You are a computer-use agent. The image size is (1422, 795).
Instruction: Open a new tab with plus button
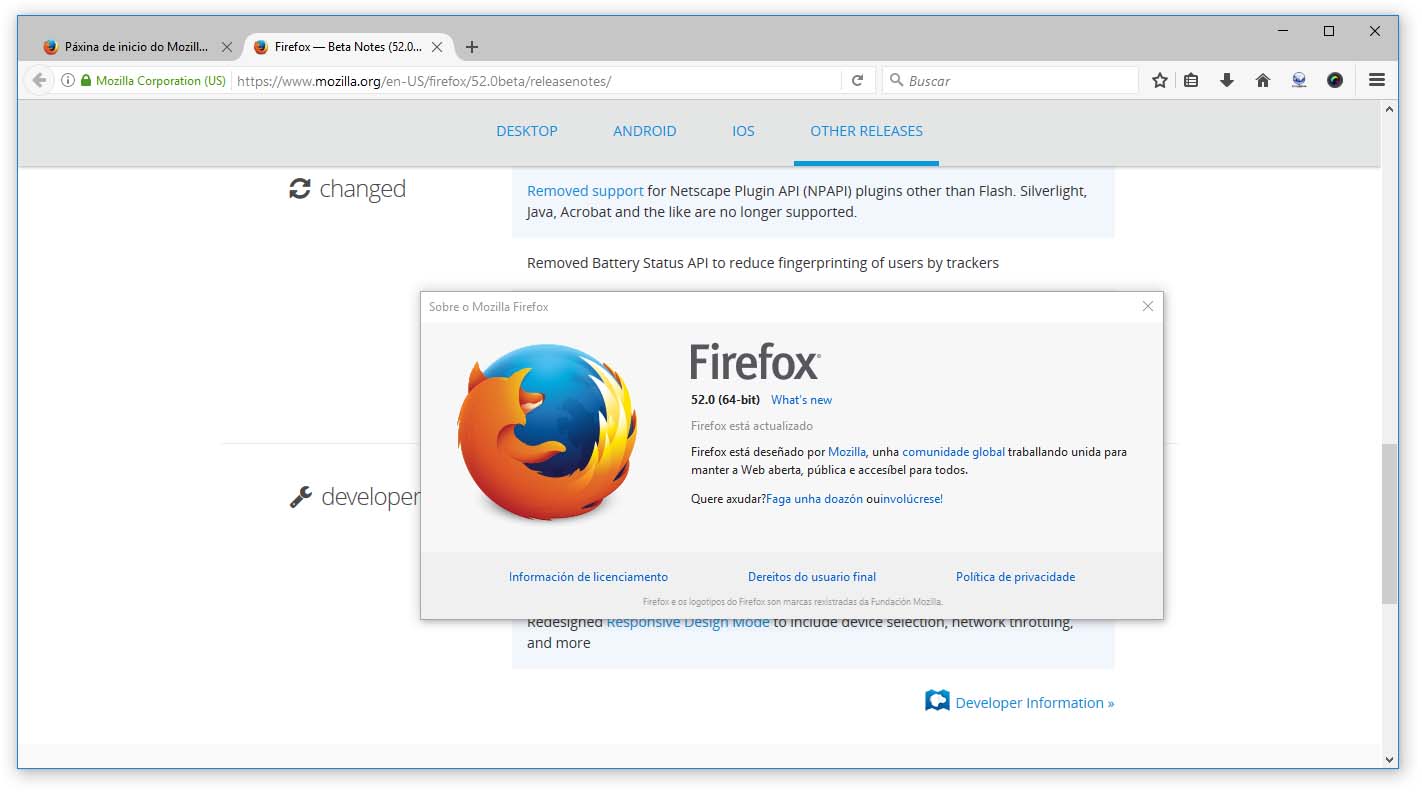pyautogui.click(x=472, y=47)
